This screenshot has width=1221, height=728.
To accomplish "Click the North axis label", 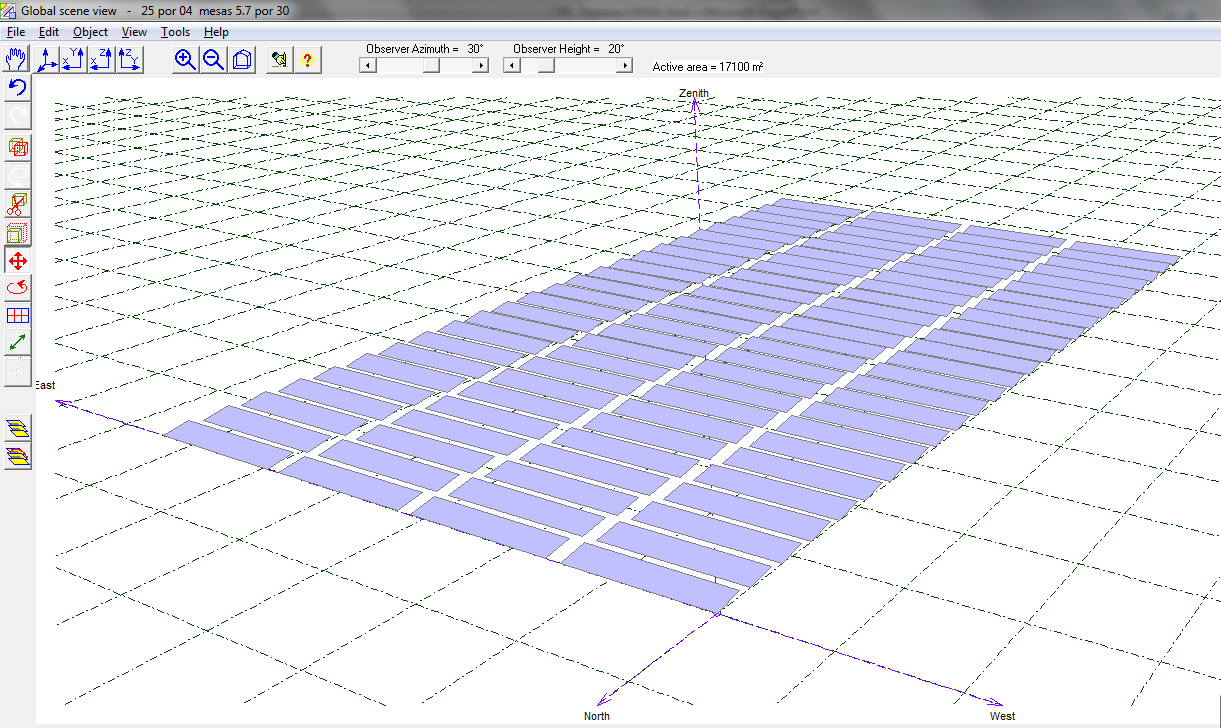I will tap(597, 716).
